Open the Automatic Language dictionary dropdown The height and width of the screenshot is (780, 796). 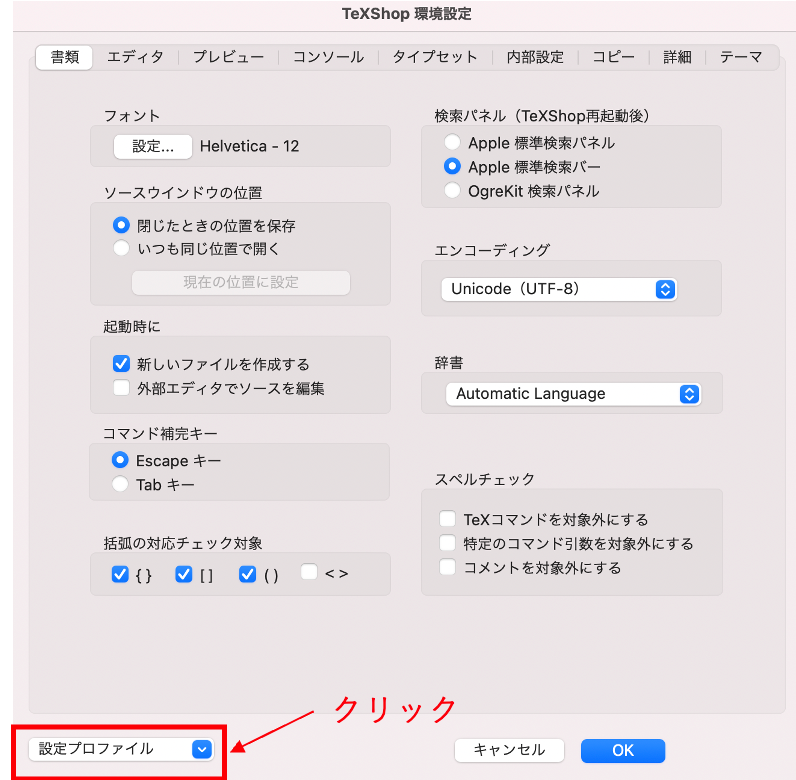coord(573,394)
